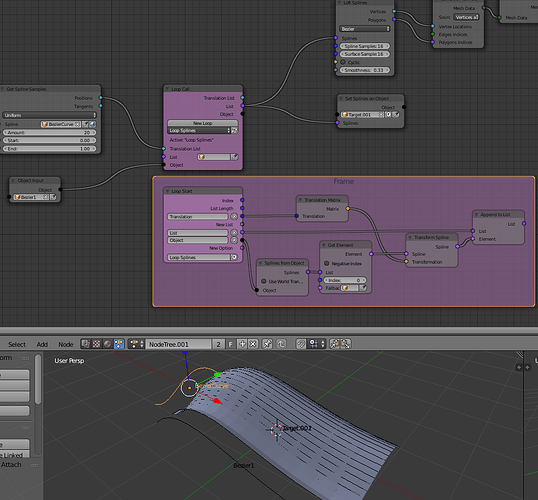Collapse the Object Input node

(x=13, y=181)
